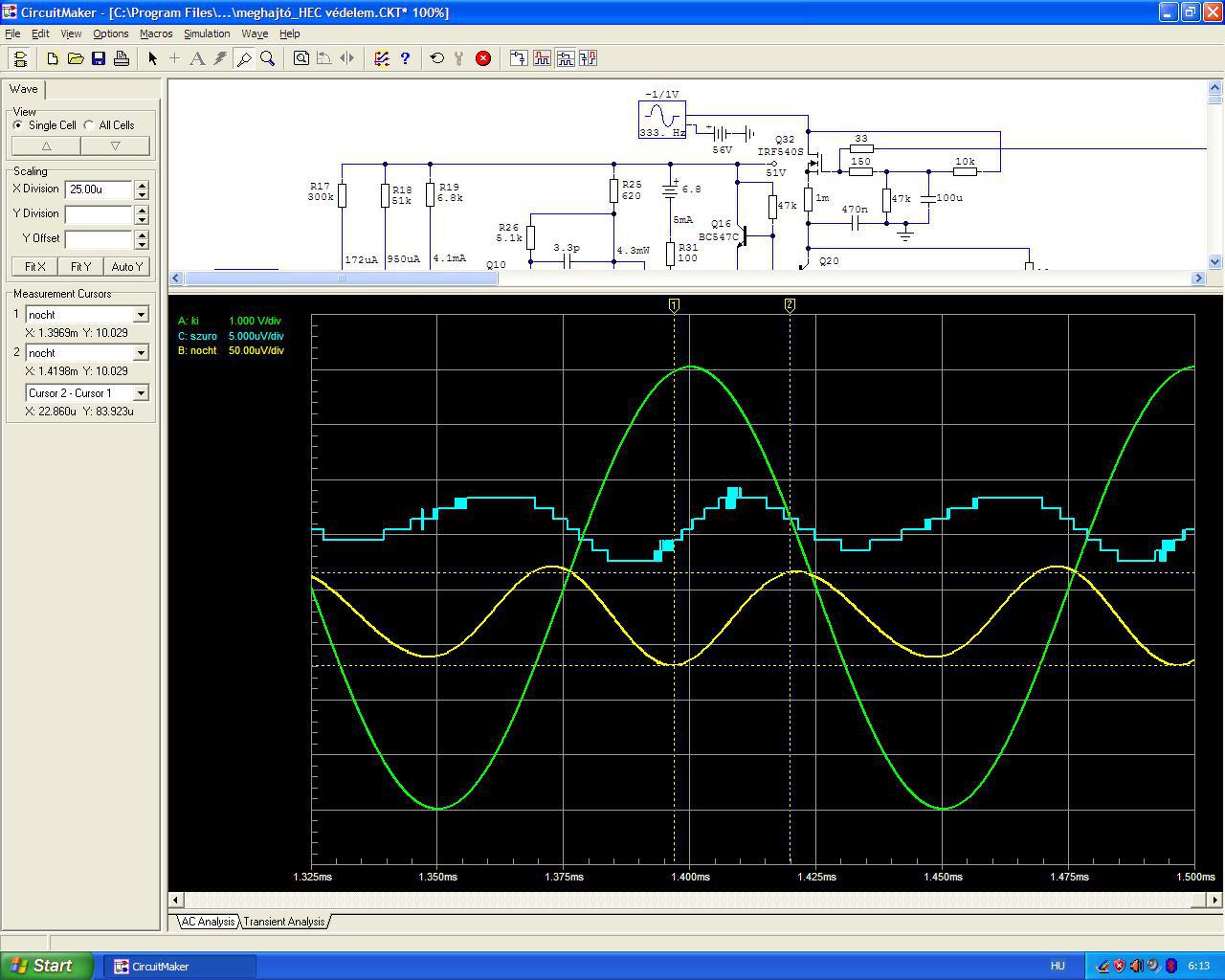The image size is (1225, 980).
Task: Click the schematic scrollbar right arrow
Action: (x=1198, y=278)
